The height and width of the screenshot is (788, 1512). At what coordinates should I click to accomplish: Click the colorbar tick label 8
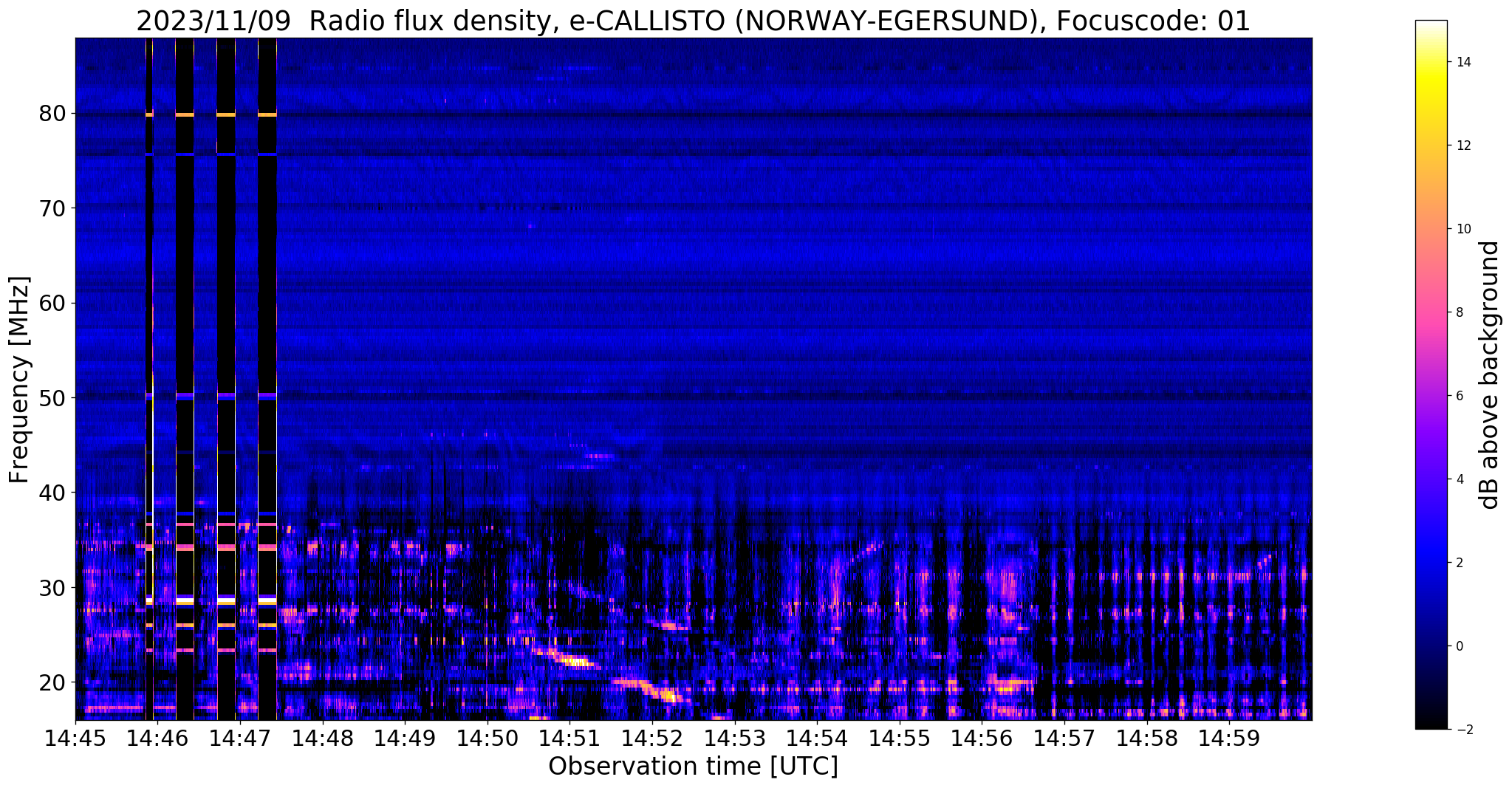click(1458, 312)
